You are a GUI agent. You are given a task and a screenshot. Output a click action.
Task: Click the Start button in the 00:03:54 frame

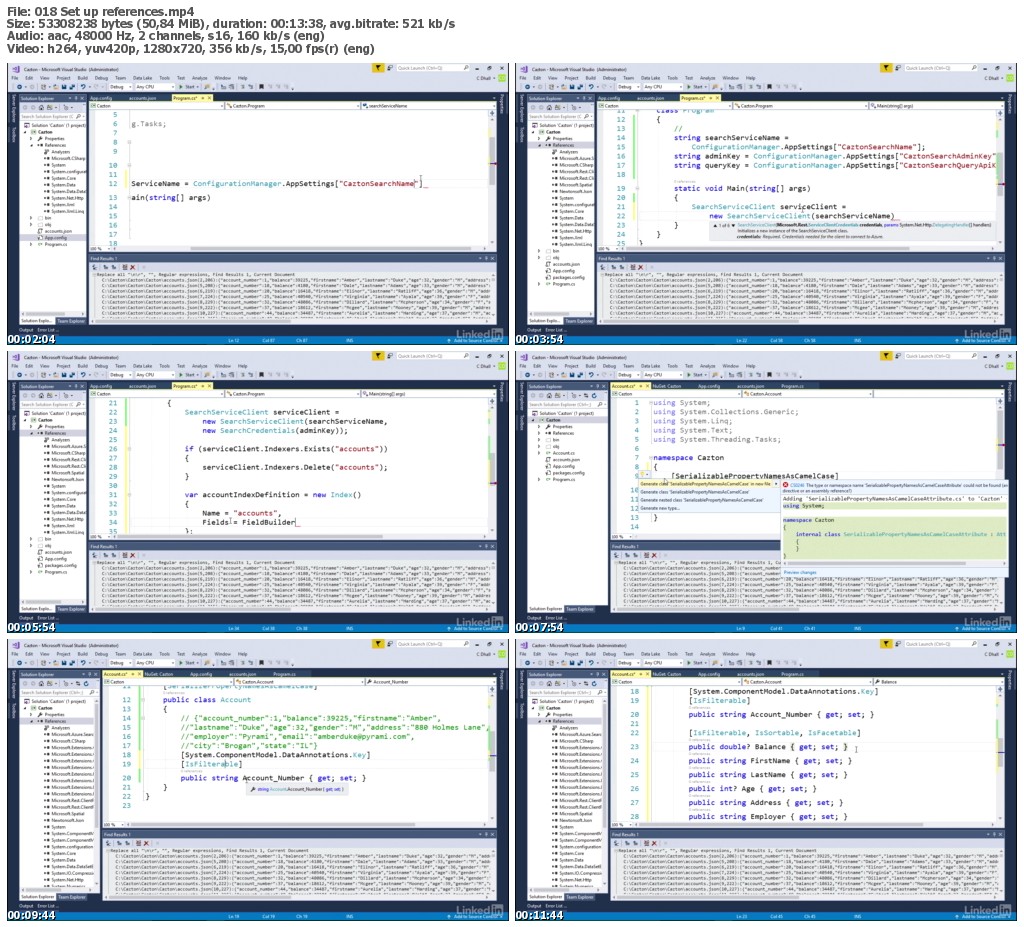[696, 86]
